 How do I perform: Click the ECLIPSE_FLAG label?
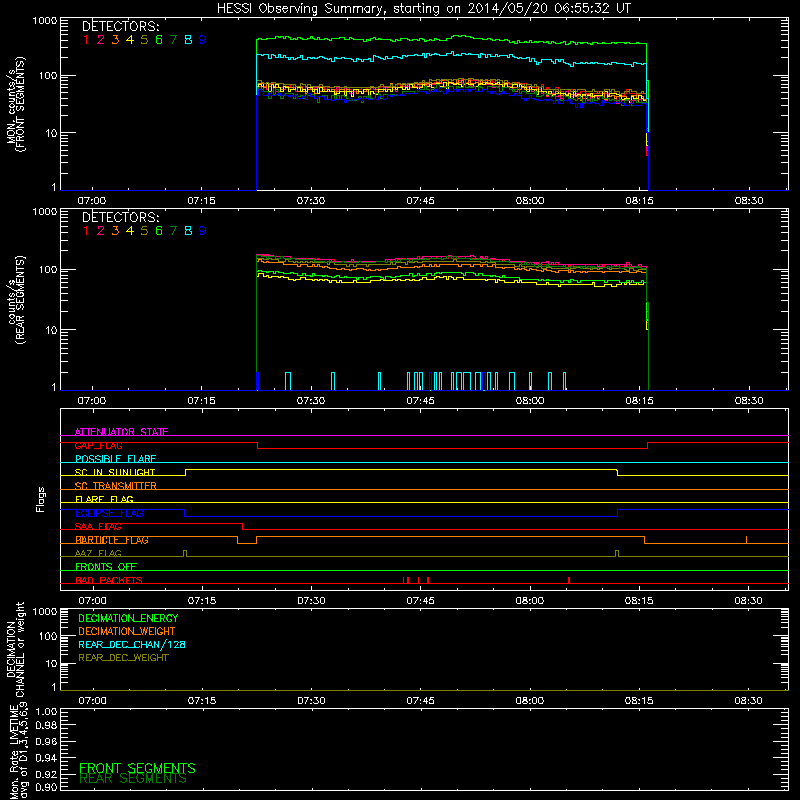(x=109, y=513)
